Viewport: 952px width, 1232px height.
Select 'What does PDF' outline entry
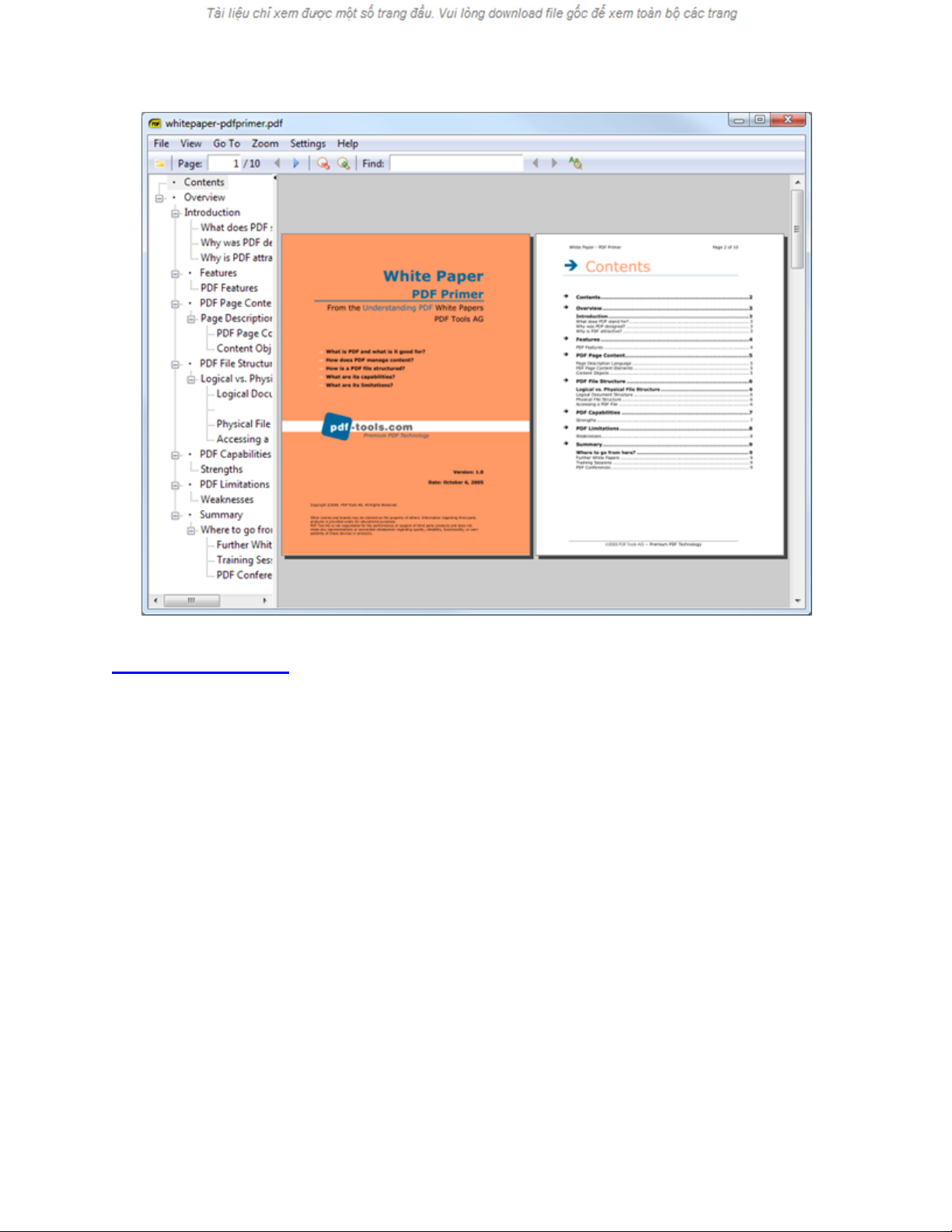tap(236, 228)
